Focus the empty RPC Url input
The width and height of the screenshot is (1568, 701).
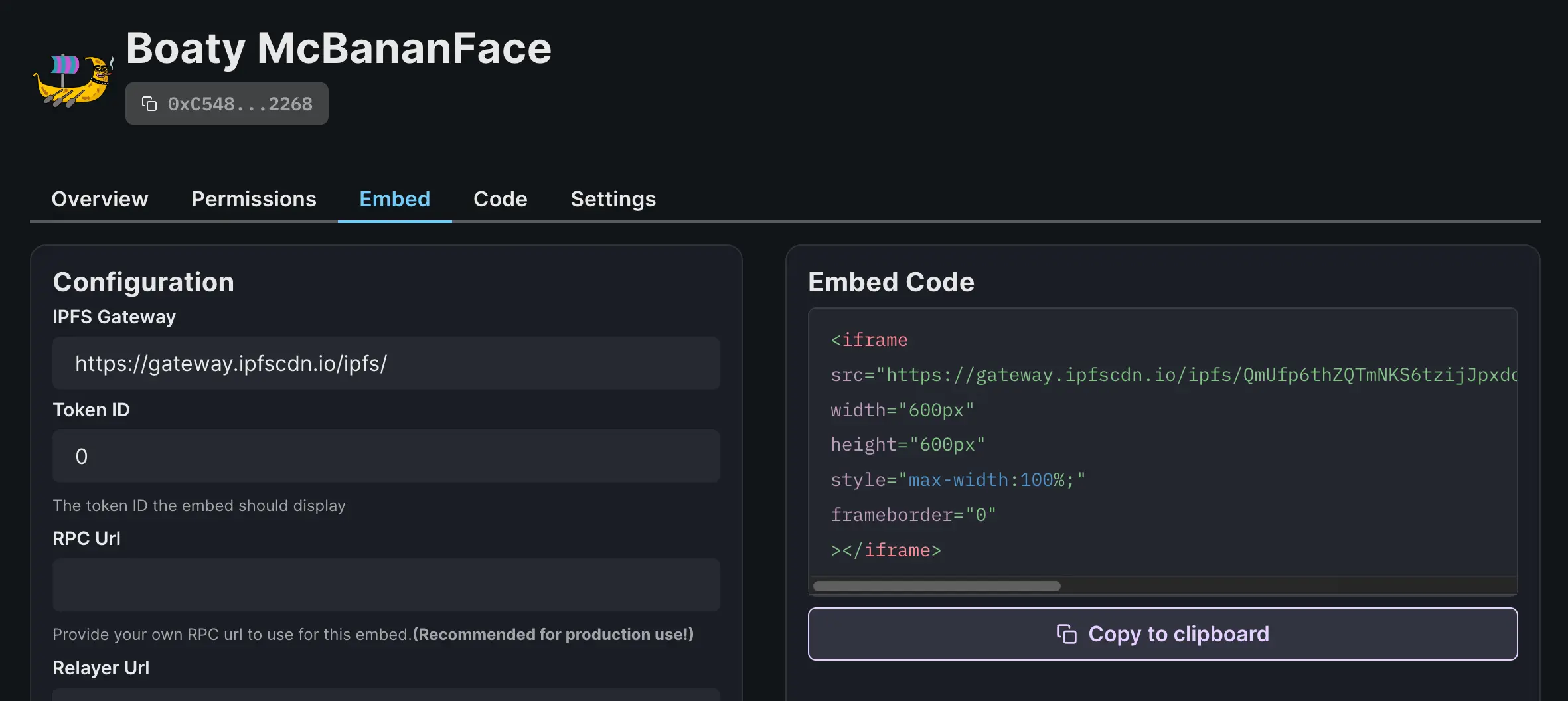pos(386,585)
